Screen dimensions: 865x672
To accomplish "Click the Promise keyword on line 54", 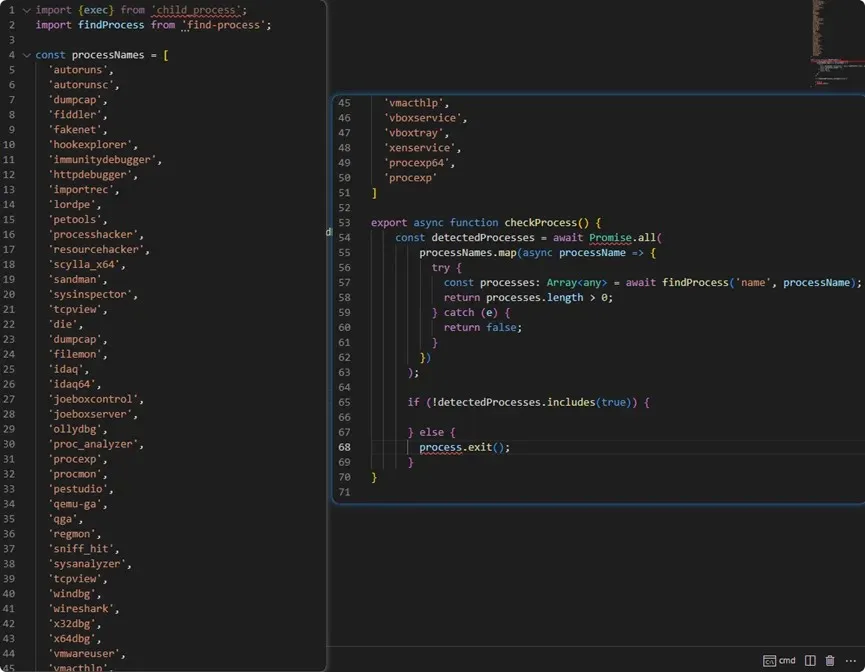I will (610, 238).
